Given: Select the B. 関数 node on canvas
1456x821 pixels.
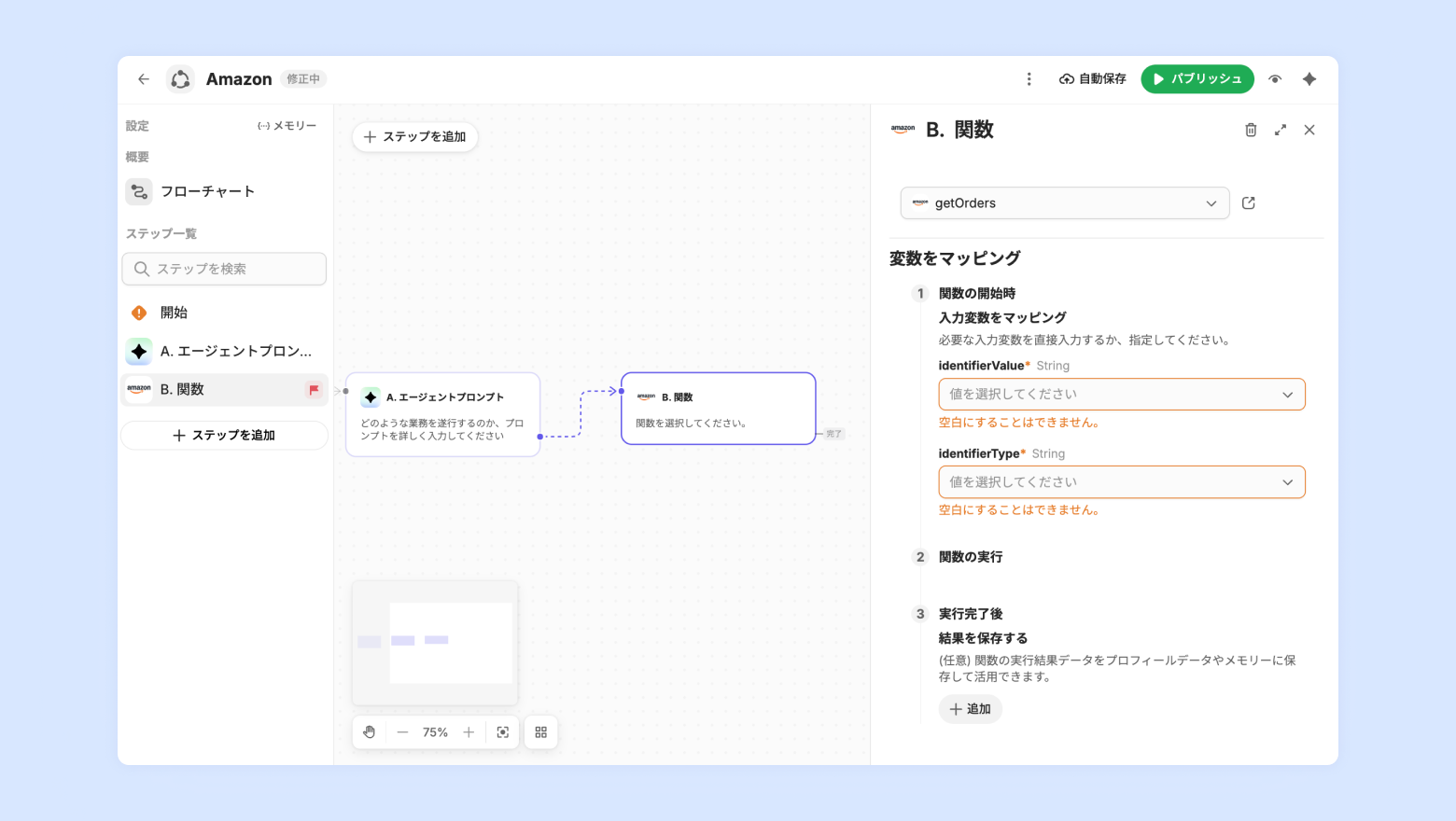Looking at the screenshot, I should pos(719,409).
